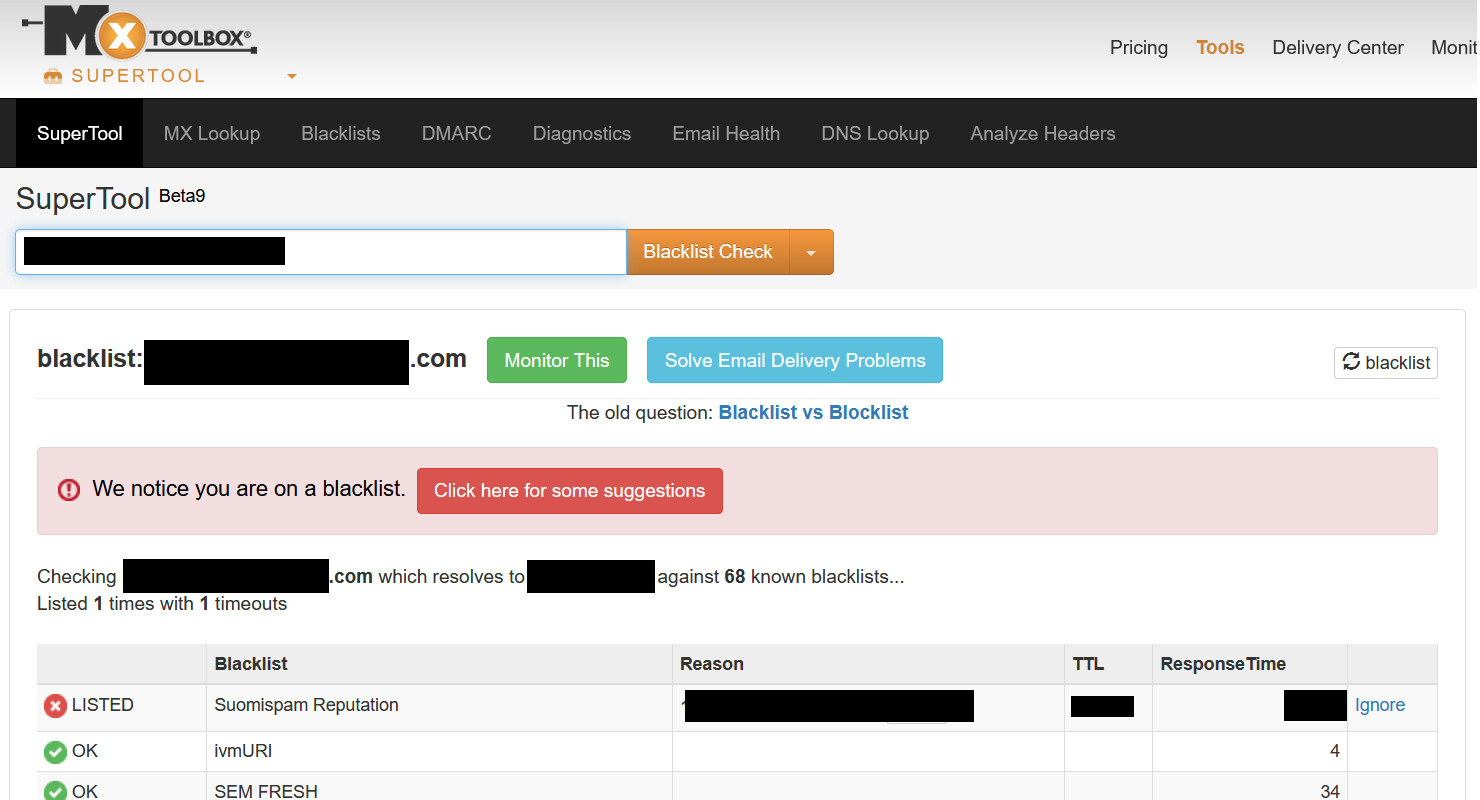Viewport: 1480px width, 800px height.
Task: Open the SuperTool tab
Action: (80, 133)
